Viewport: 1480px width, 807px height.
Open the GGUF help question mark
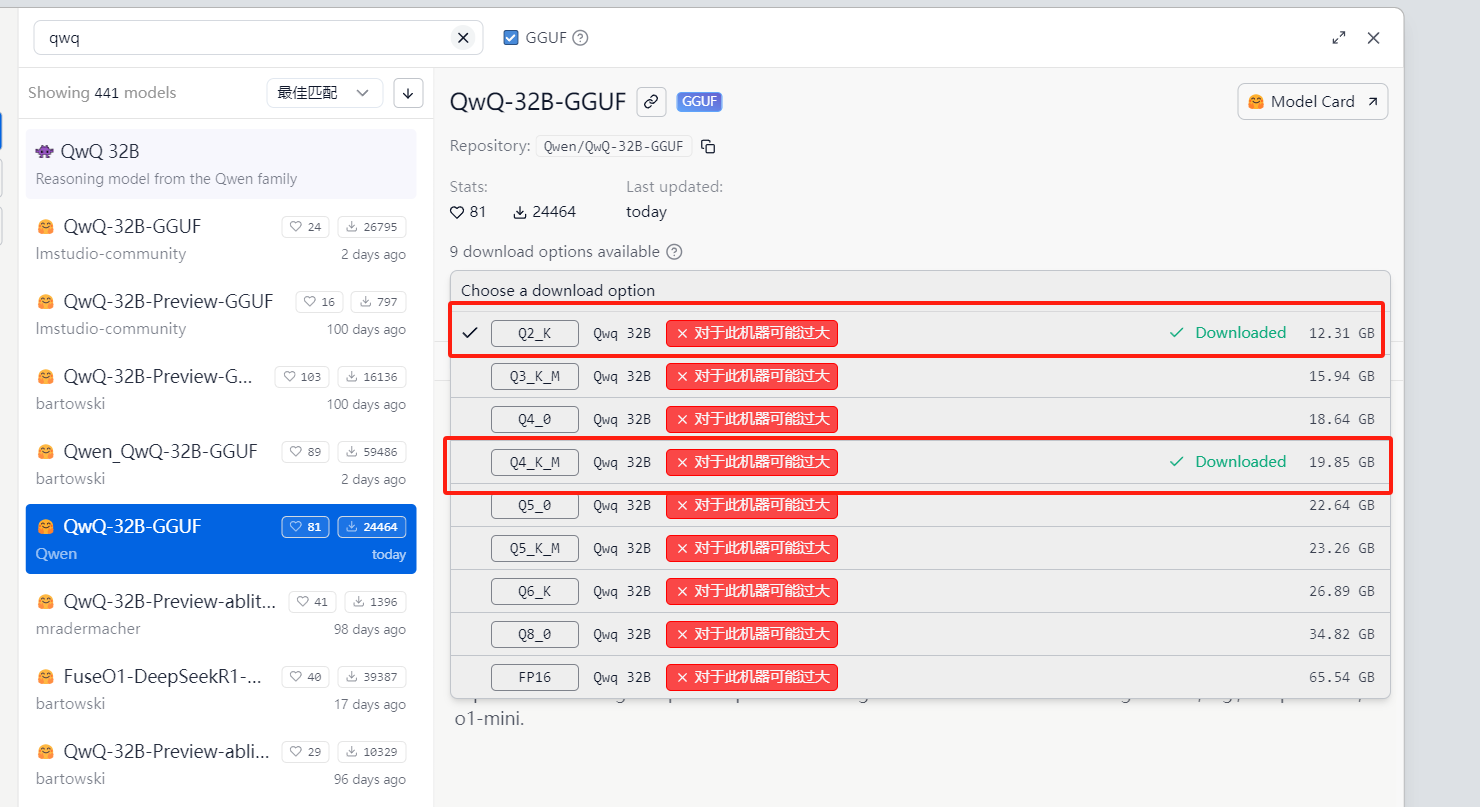tap(580, 38)
